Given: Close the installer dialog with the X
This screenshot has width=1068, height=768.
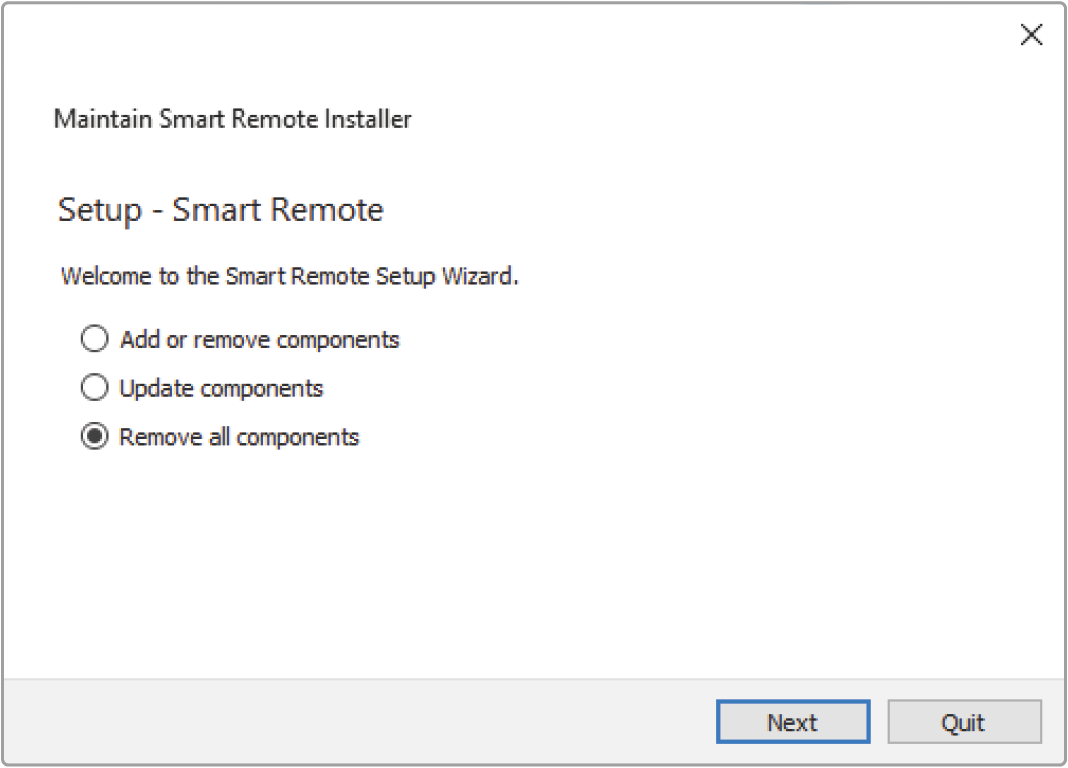Looking at the screenshot, I should coord(1031,36).
